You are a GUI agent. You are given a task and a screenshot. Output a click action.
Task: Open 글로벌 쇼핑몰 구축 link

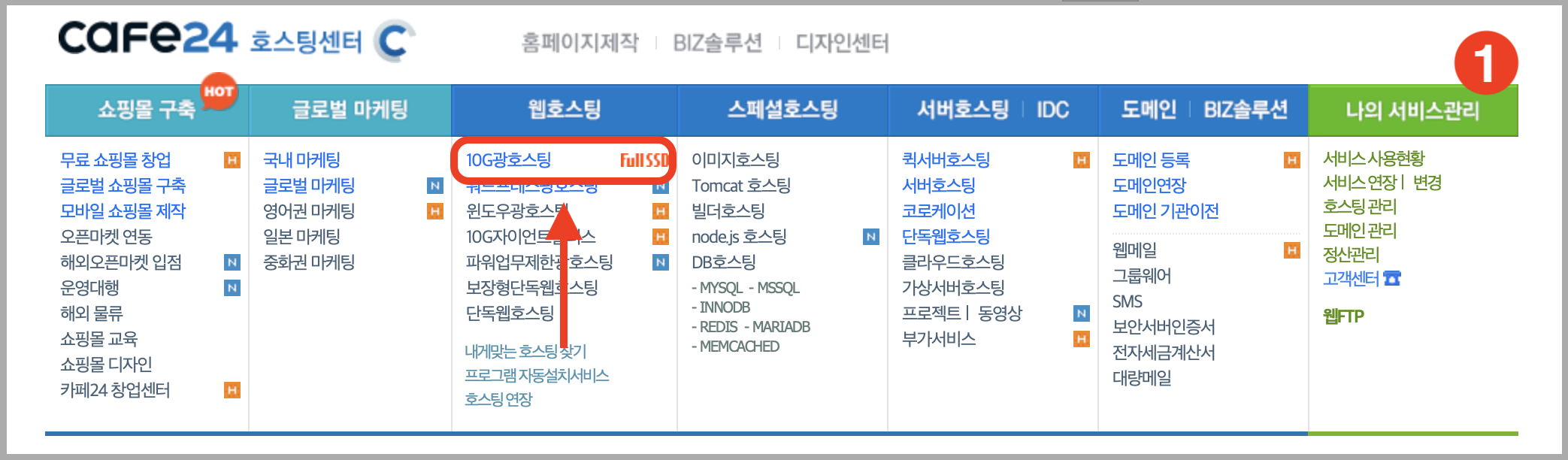[x=123, y=186]
